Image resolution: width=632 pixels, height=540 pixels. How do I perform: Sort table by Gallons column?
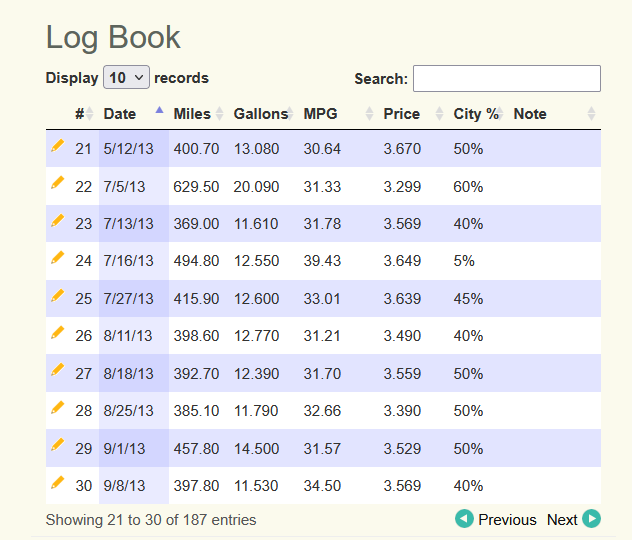pyautogui.click(x=264, y=114)
